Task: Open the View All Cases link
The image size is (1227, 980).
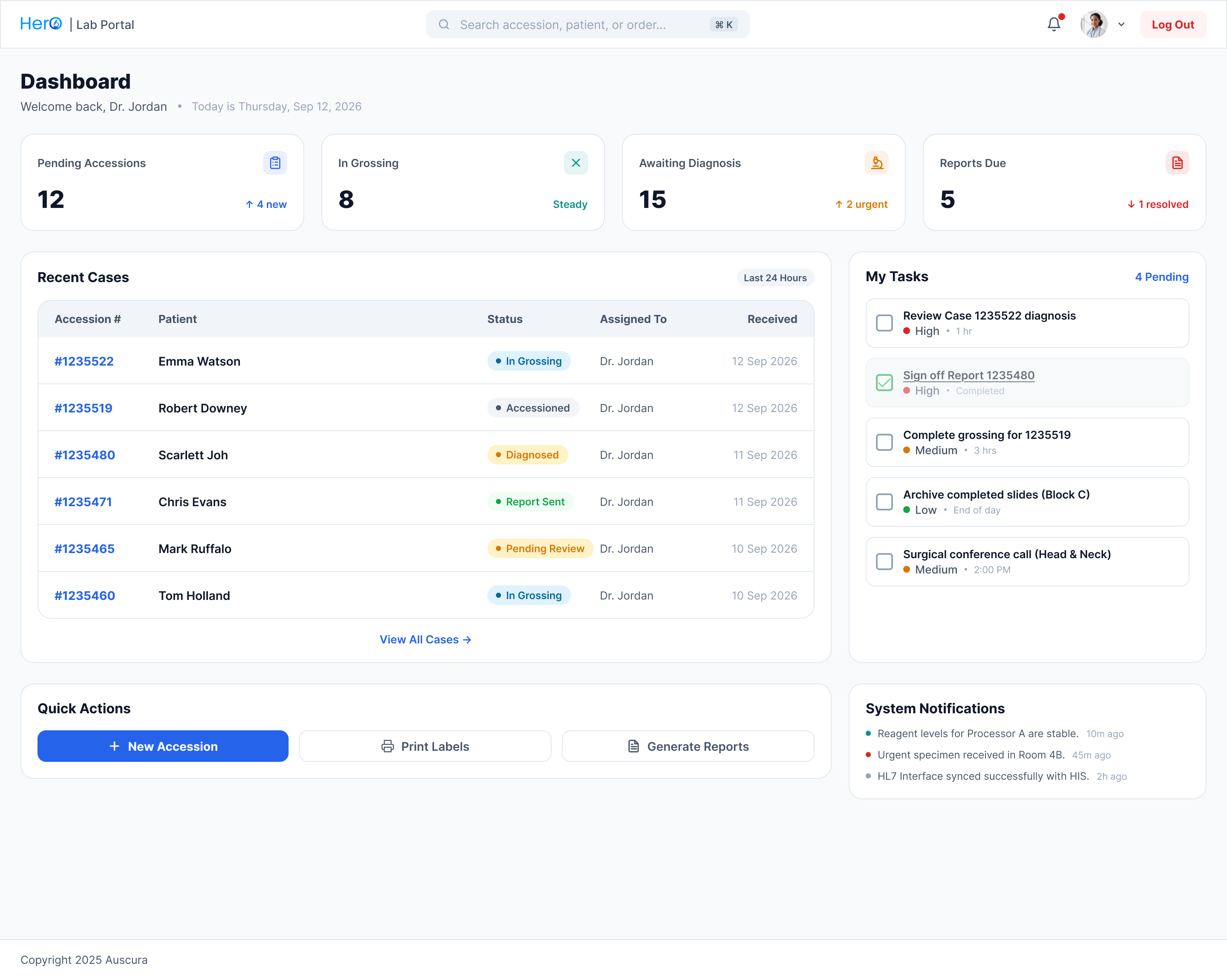Action: pyautogui.click(x=425, y=640)
